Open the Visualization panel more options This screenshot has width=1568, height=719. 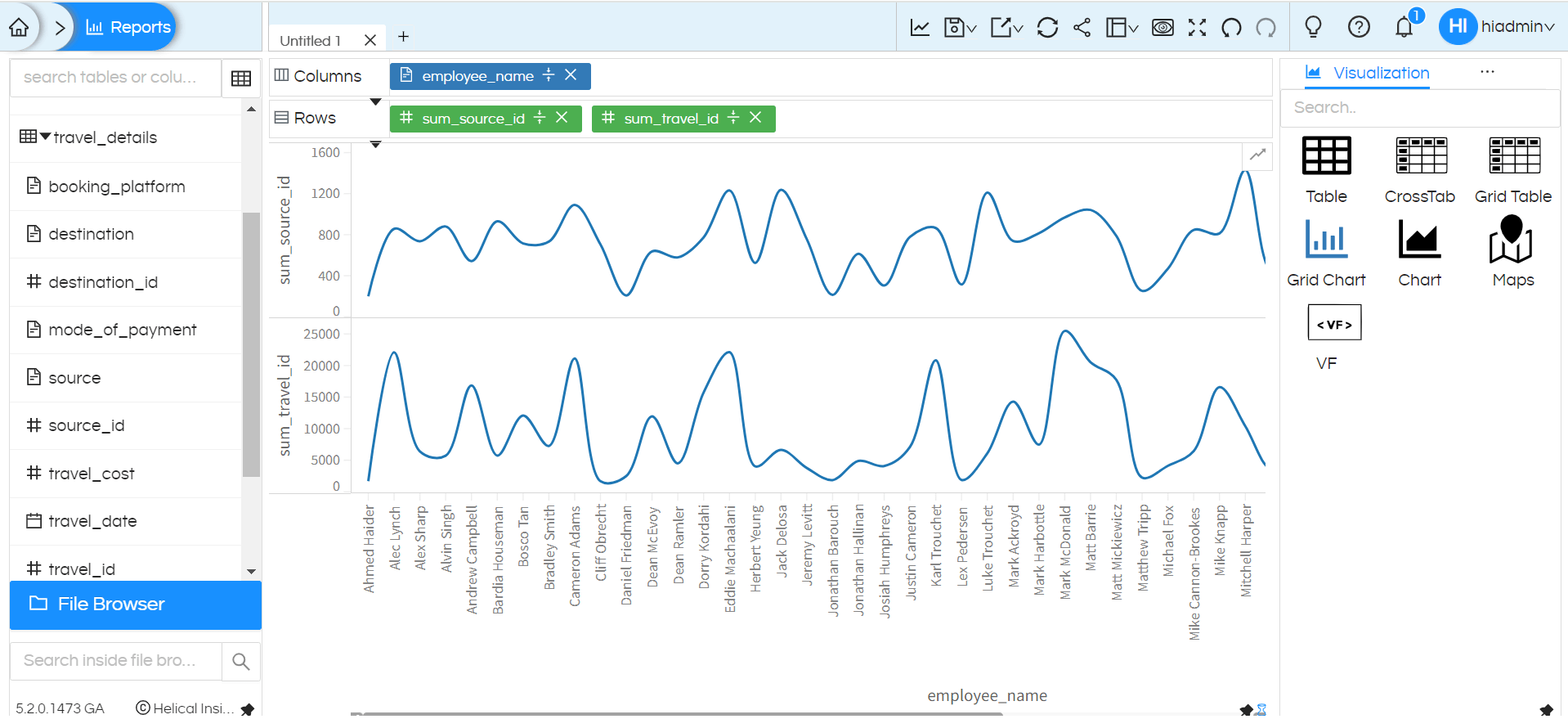pos(1487,72)
